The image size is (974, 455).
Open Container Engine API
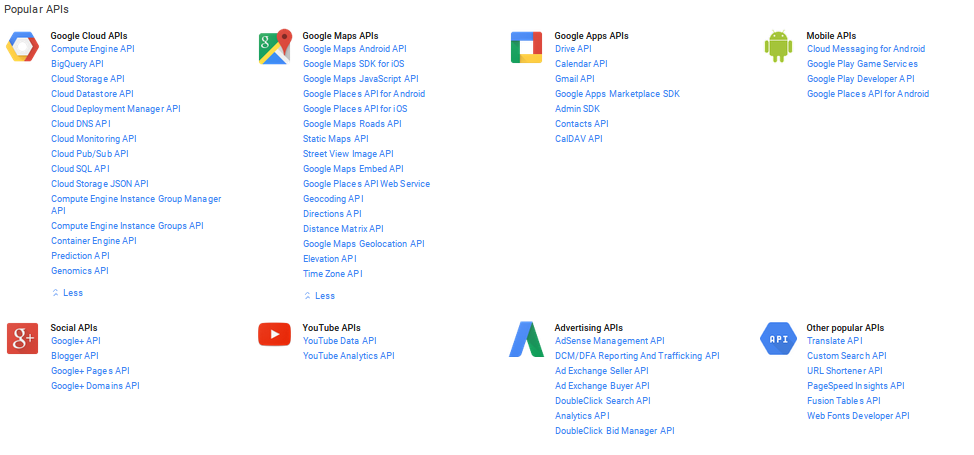[x=94, y=241]
